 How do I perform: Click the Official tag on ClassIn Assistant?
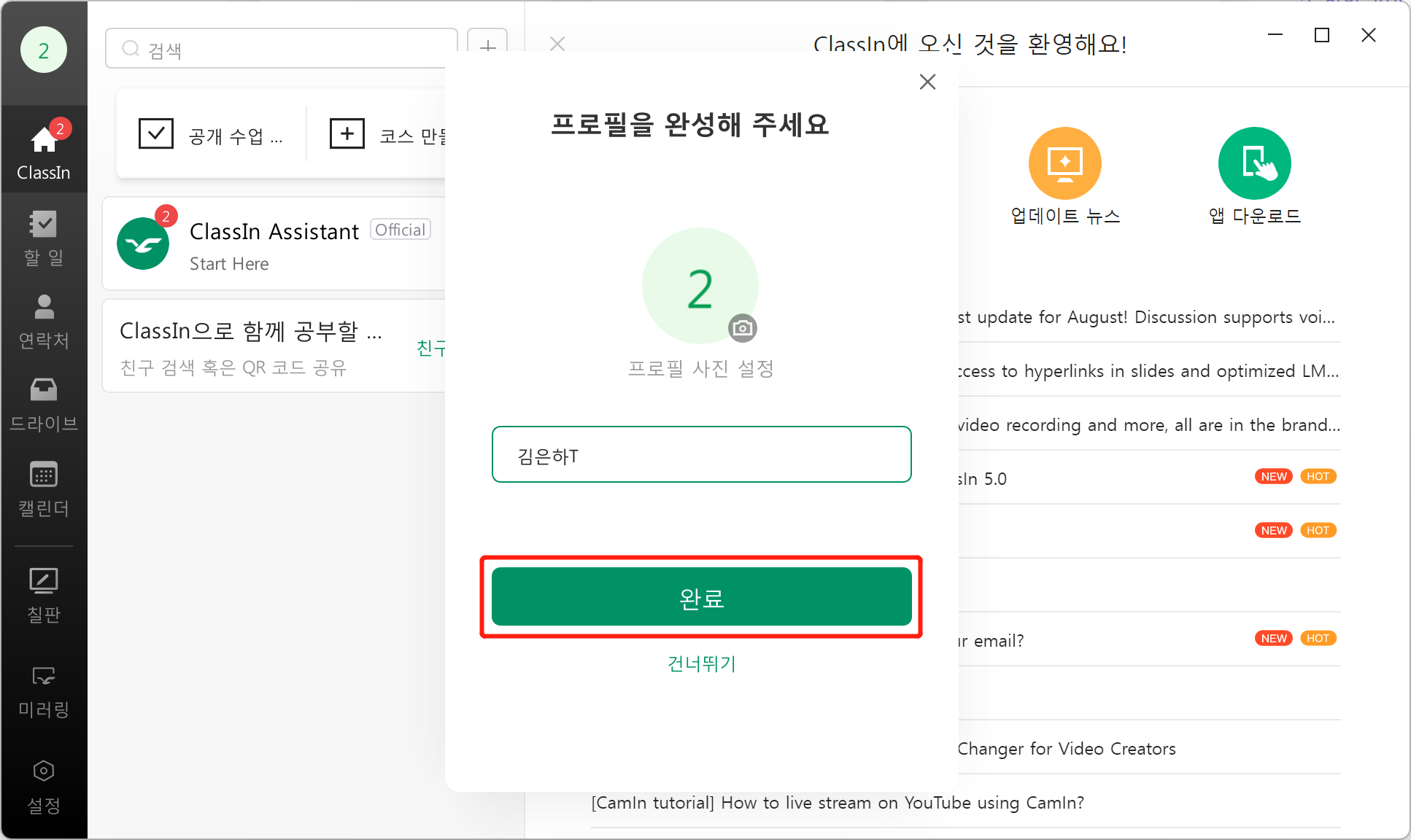(401, 230)
